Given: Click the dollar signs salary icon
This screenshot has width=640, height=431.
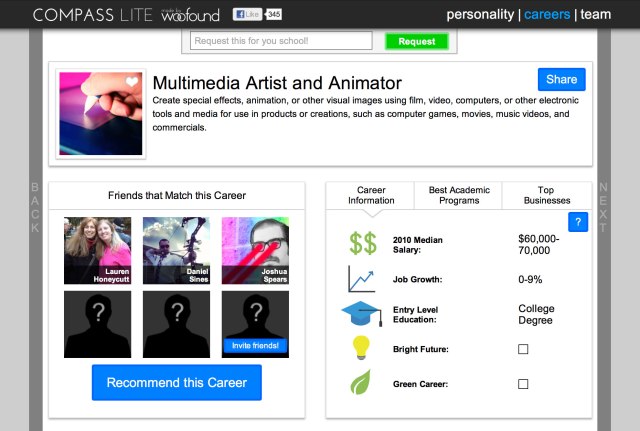Looking at the screenshot, I should tap(362, 243).
